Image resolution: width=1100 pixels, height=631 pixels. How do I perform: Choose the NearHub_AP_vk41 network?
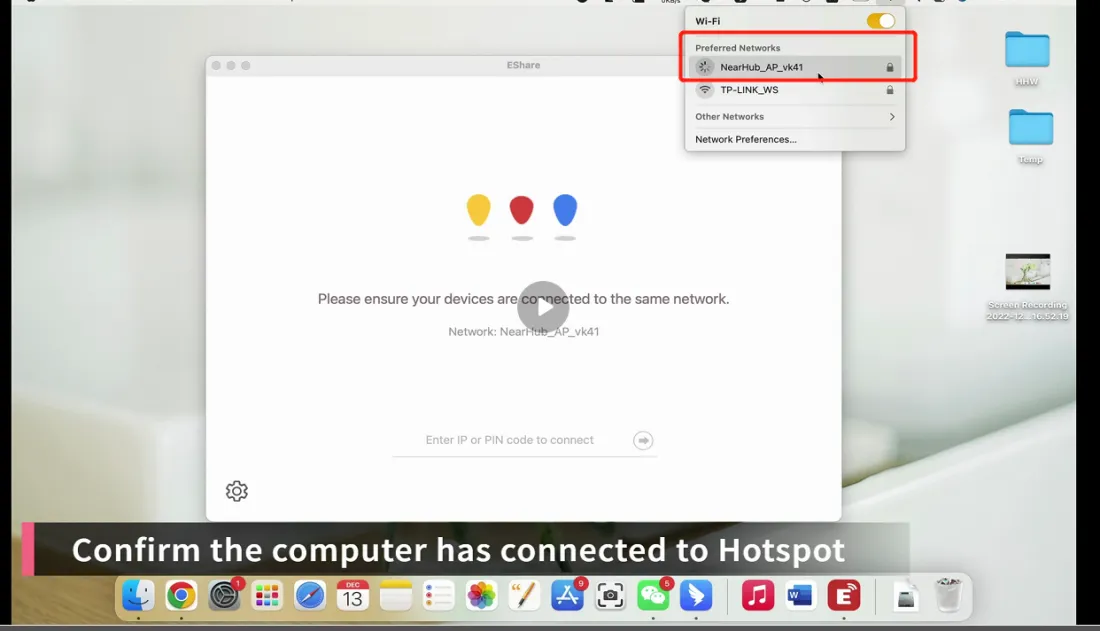(795, 67)
